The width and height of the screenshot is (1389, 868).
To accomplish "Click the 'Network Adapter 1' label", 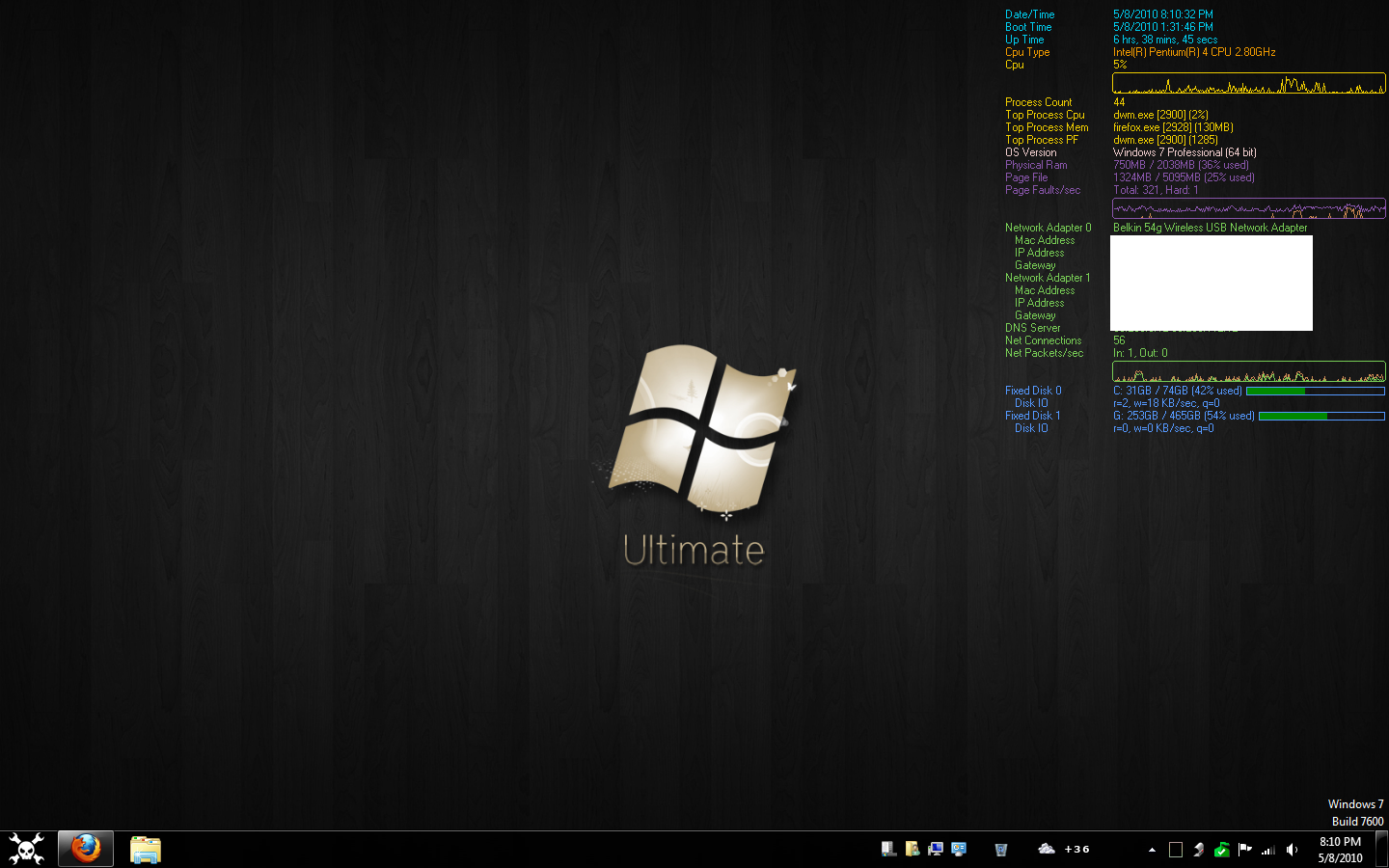I will coord(1048,278).
